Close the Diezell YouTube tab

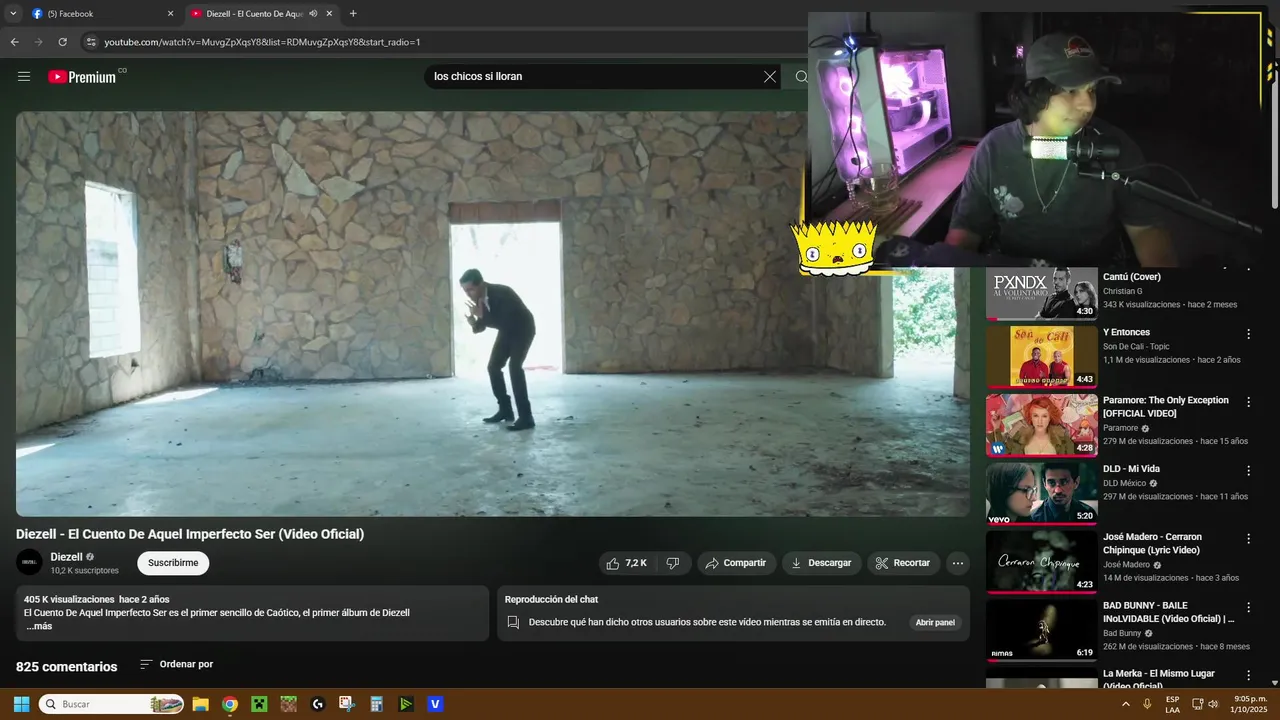tap(329, 14)
